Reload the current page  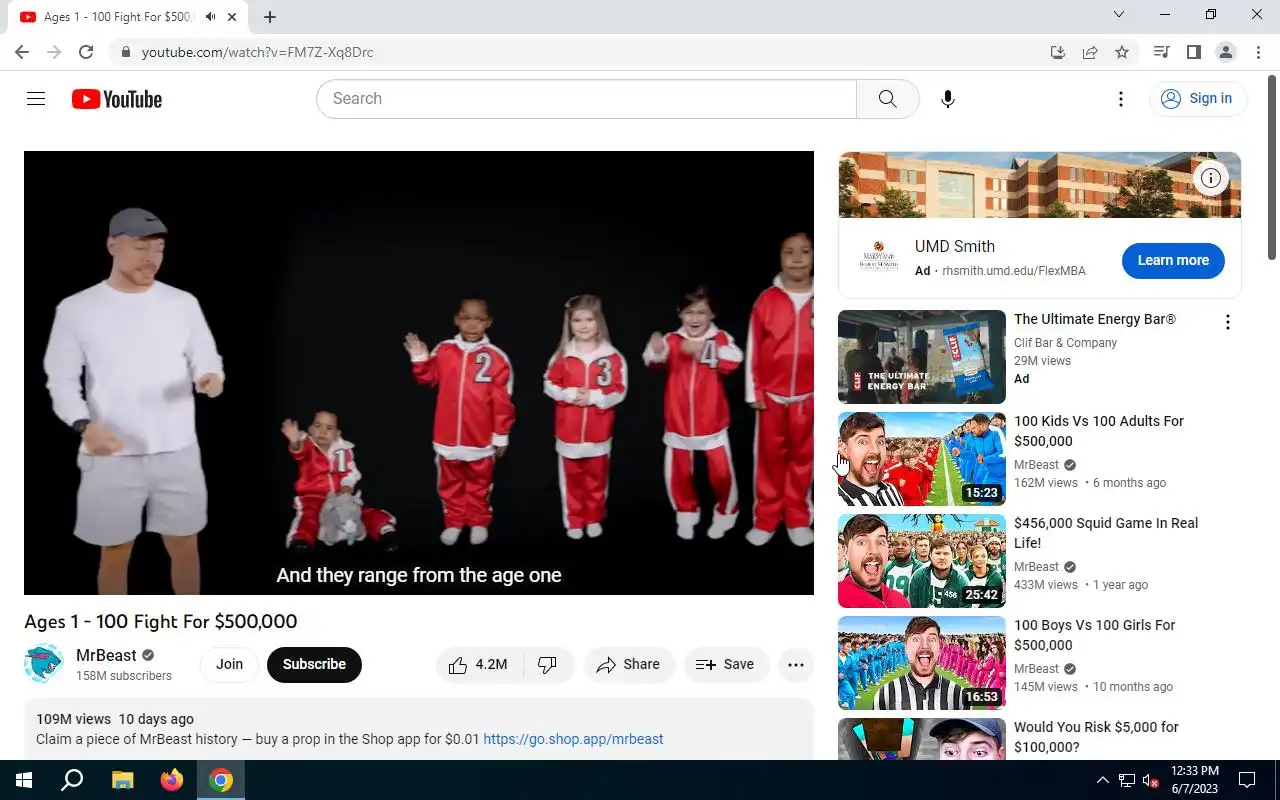[x=86, y=52]
